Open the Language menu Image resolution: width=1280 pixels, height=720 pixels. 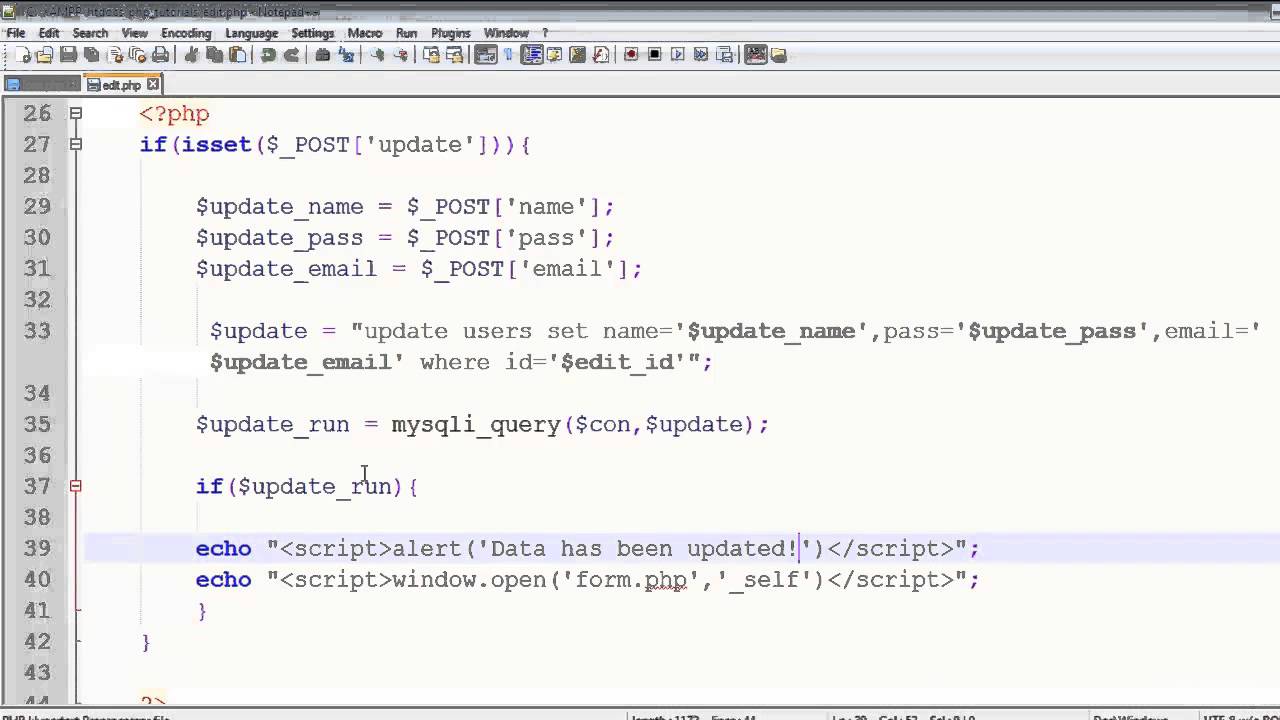[251, 33]
